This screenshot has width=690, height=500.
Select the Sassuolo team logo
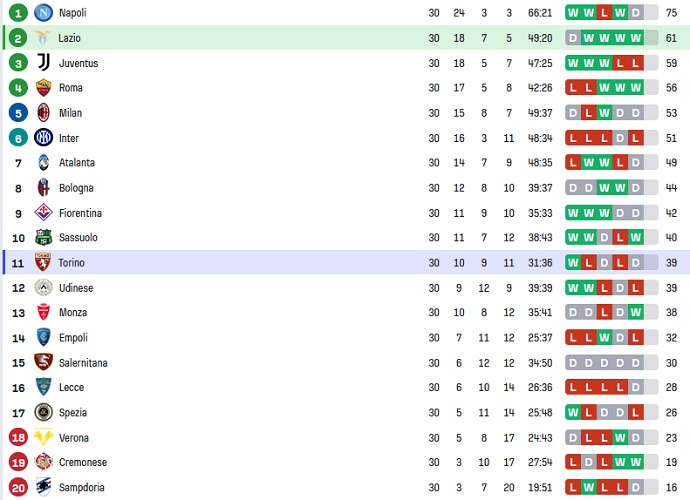pos(43,238)
